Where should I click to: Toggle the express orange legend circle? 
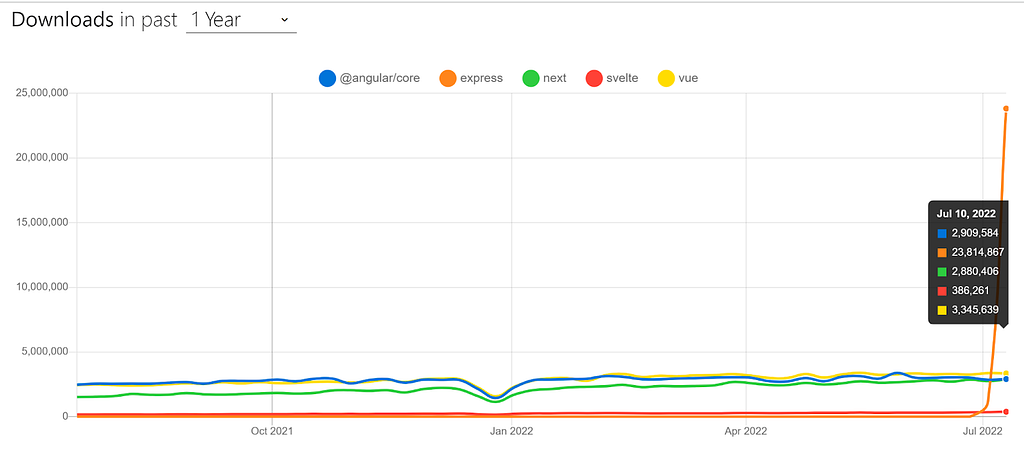pos(449,78)
